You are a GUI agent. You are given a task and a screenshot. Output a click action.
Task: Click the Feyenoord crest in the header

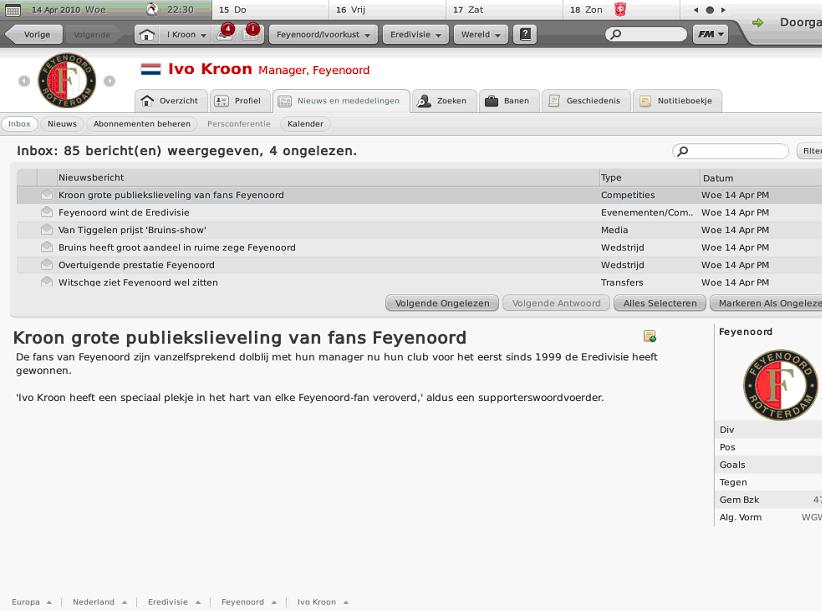pos(67,81)
